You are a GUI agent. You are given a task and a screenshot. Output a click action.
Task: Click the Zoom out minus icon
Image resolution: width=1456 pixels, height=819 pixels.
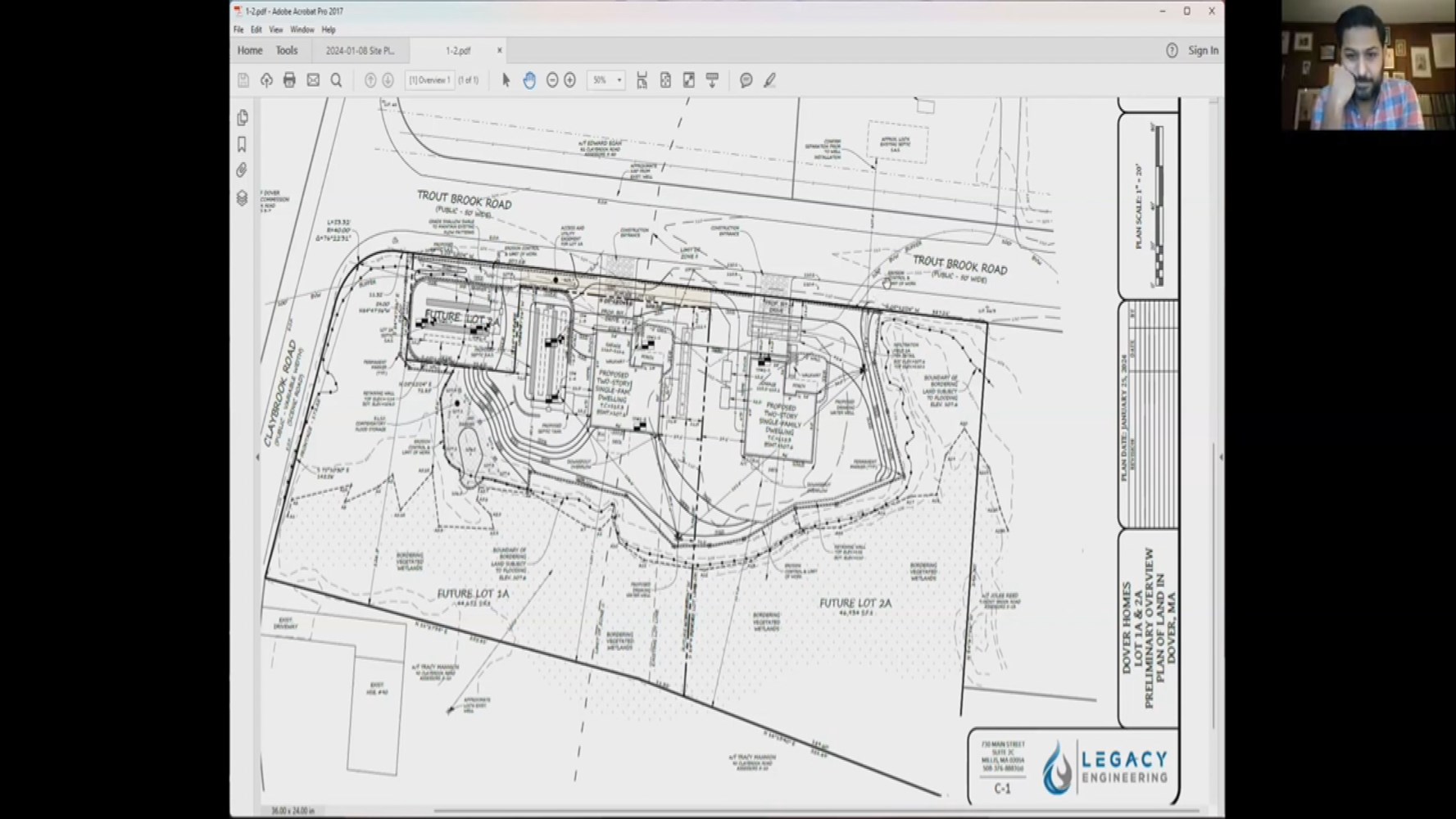point(552,80)
